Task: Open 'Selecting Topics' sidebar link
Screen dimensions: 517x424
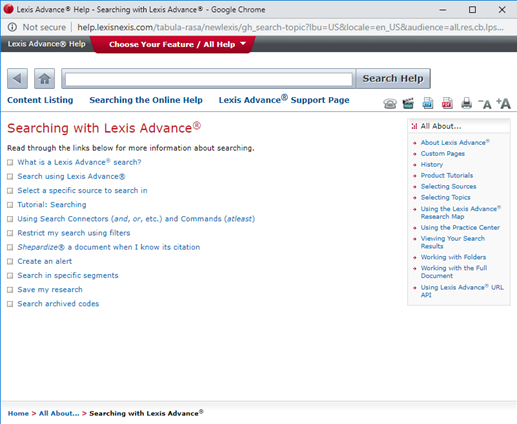Action: point(445,198)
